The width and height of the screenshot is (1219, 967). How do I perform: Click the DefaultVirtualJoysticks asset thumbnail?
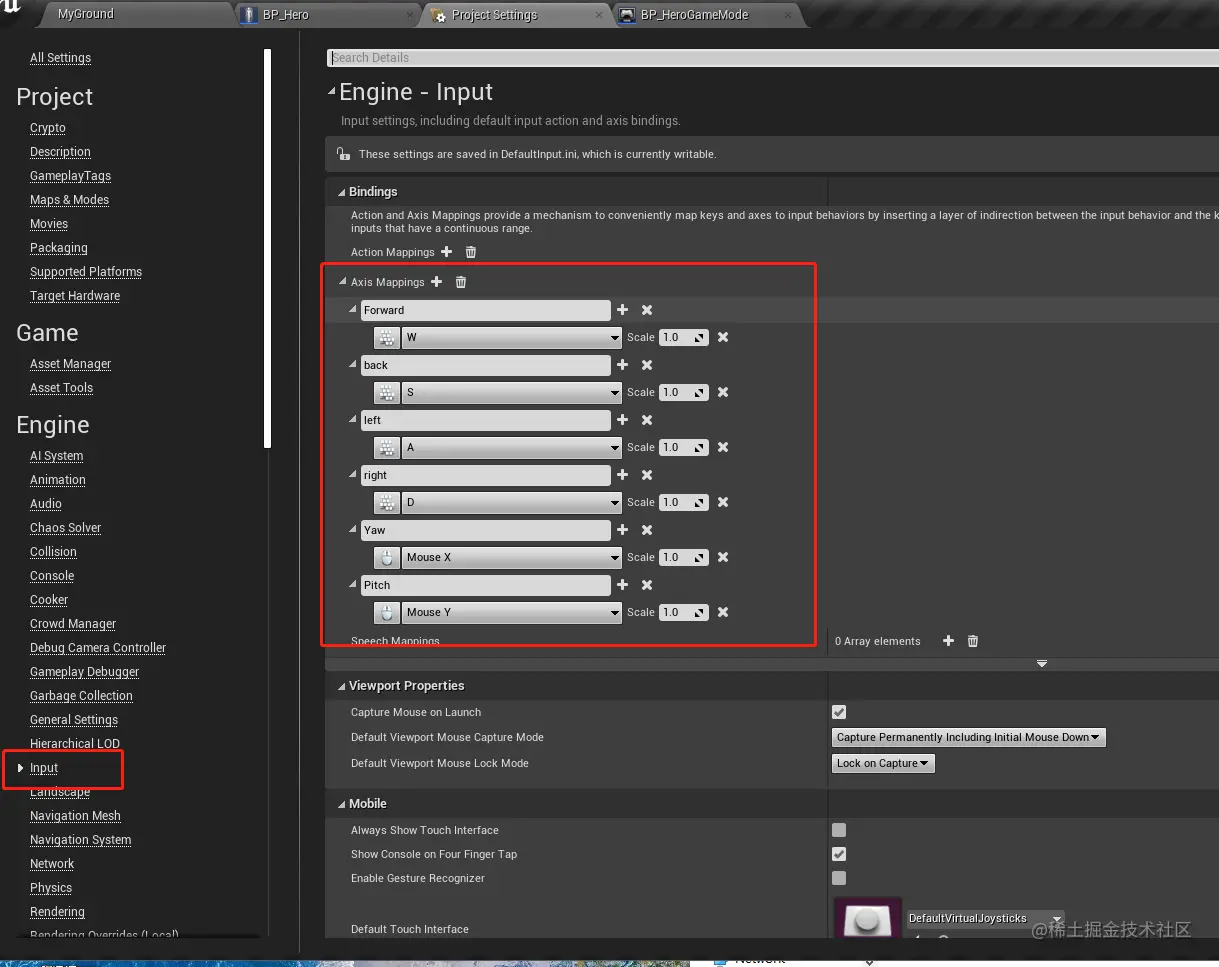click(867, 918)
